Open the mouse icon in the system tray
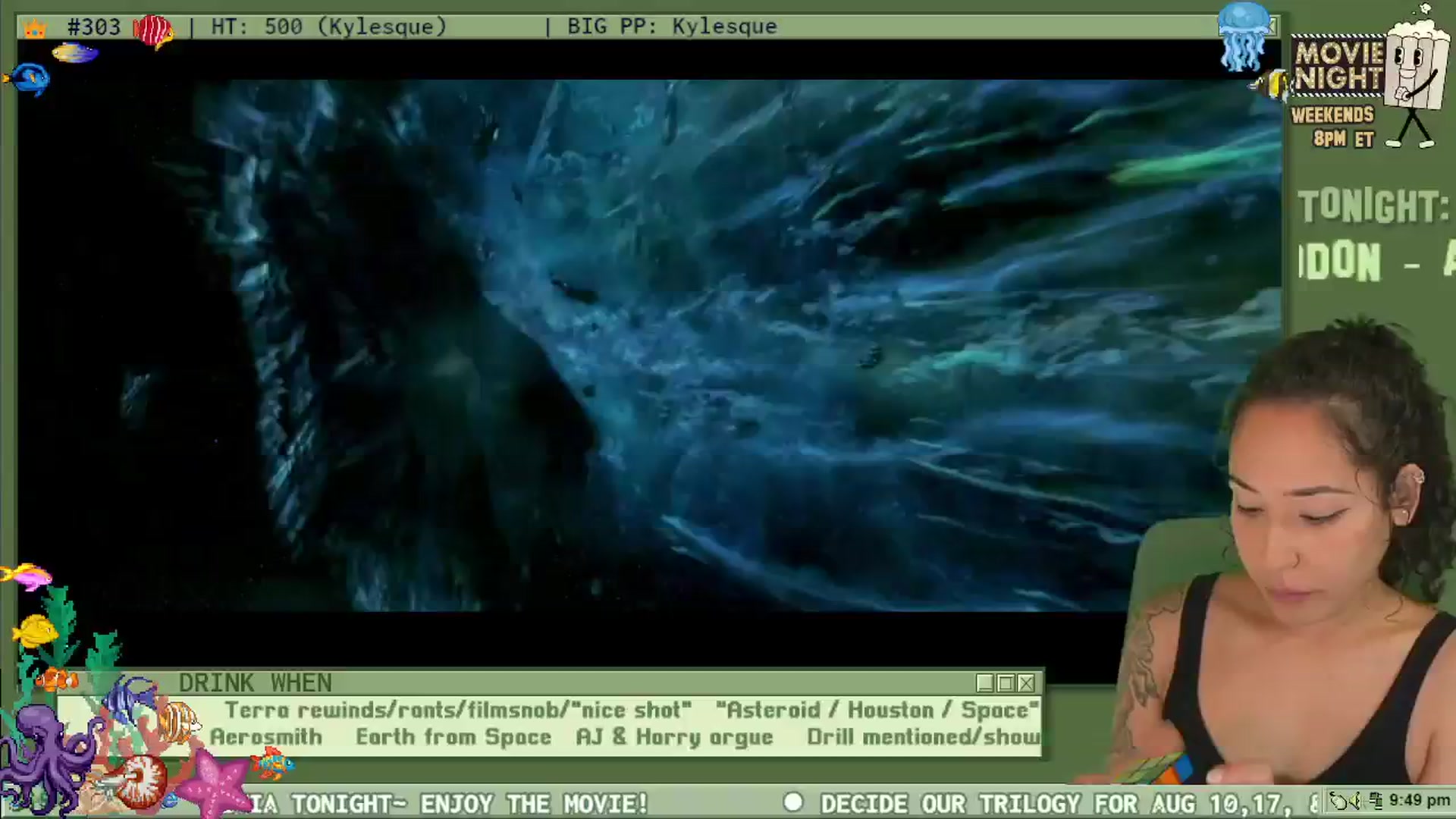Viewport: 1456px width, 819px height. pos(1340,801)
